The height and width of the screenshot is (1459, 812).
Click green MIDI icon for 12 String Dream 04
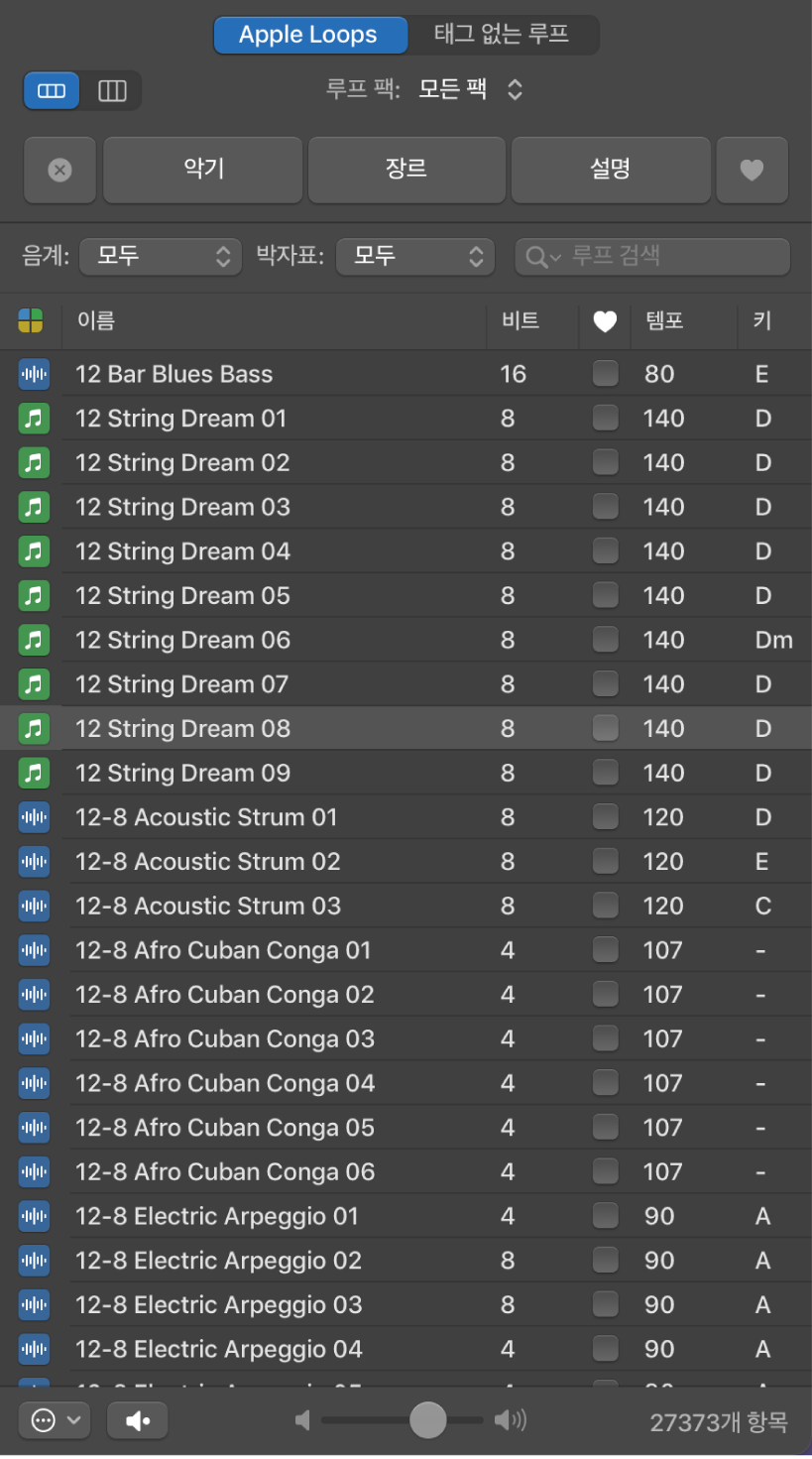pos(35,551)
